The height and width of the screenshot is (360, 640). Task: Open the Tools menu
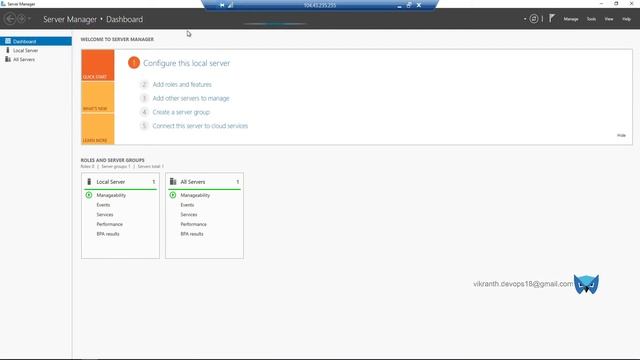click(x=591, y=19)
